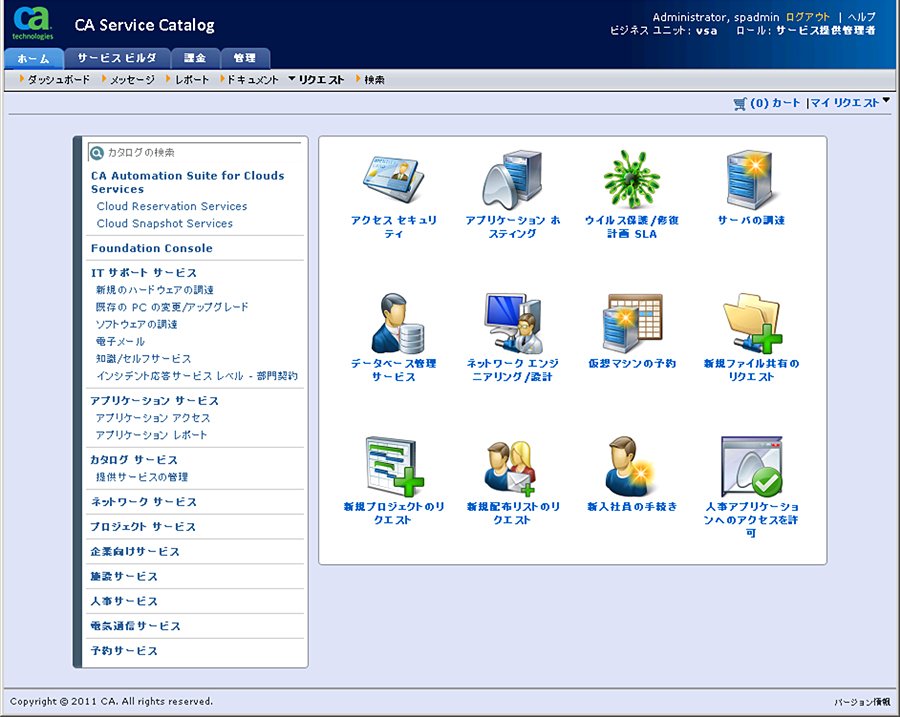
Task: Open the アプリケーション ホスティング server icon
Action: click(512, 179)
